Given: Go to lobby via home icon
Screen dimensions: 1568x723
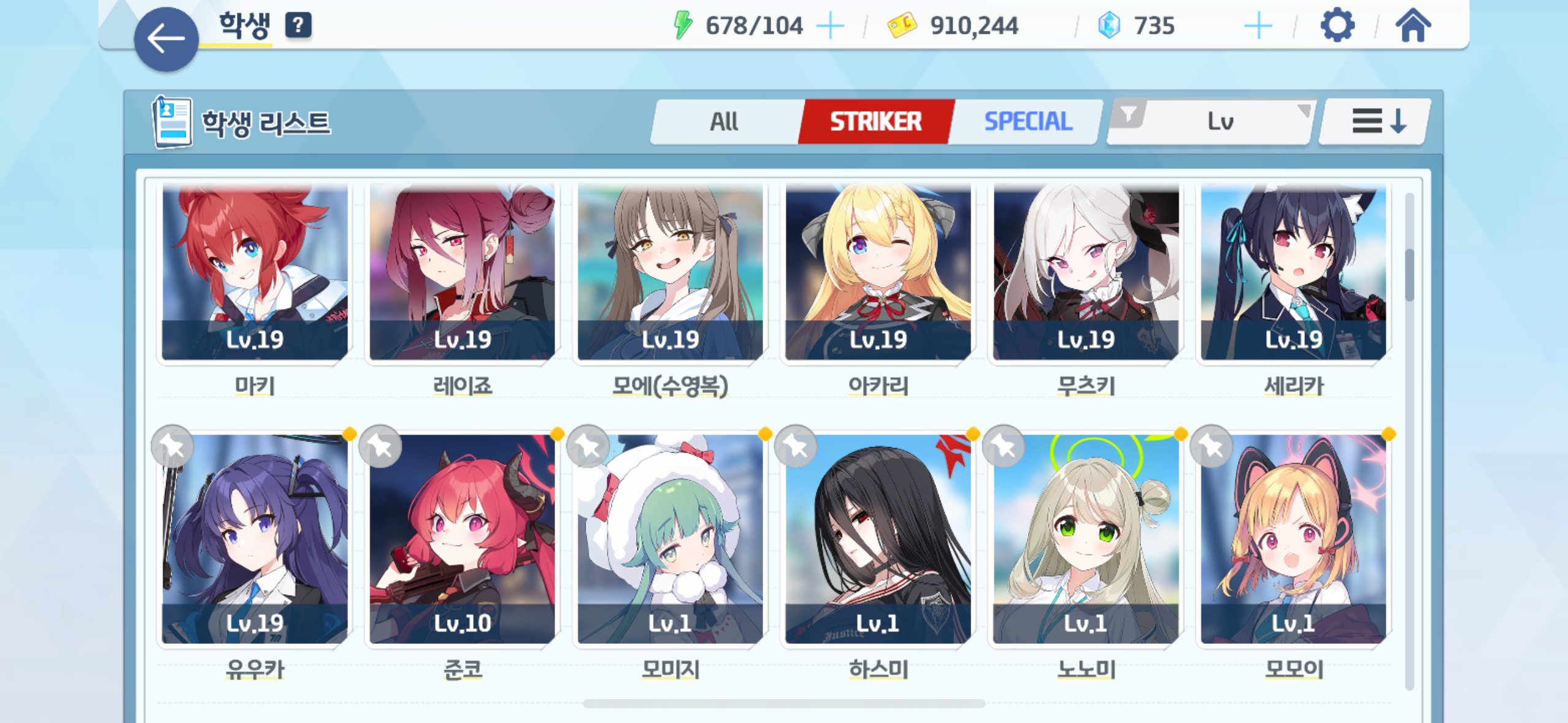Looking at the screenshot, I should coord(1413,25).
